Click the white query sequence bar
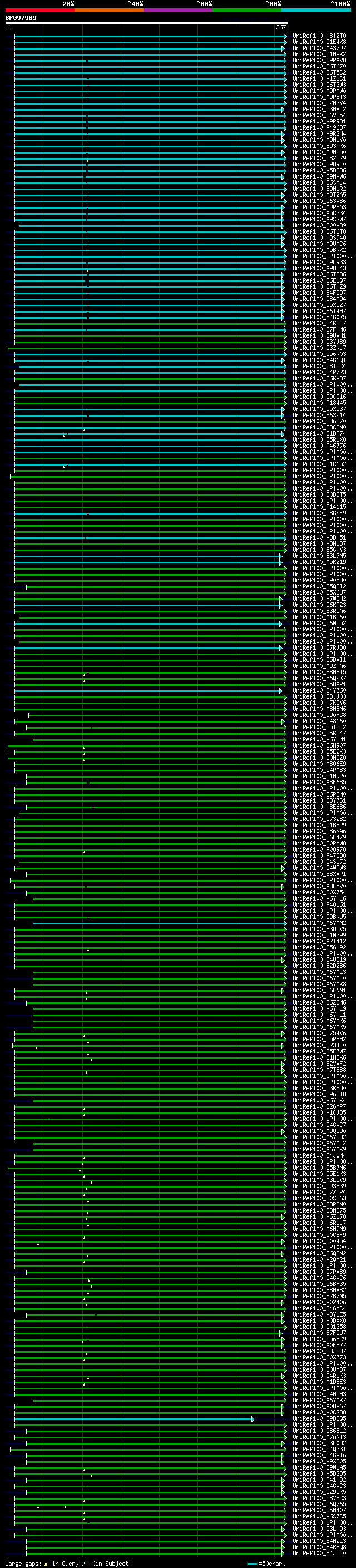The height and width of the screenshot is (1568, 356). tap(147, 23)
